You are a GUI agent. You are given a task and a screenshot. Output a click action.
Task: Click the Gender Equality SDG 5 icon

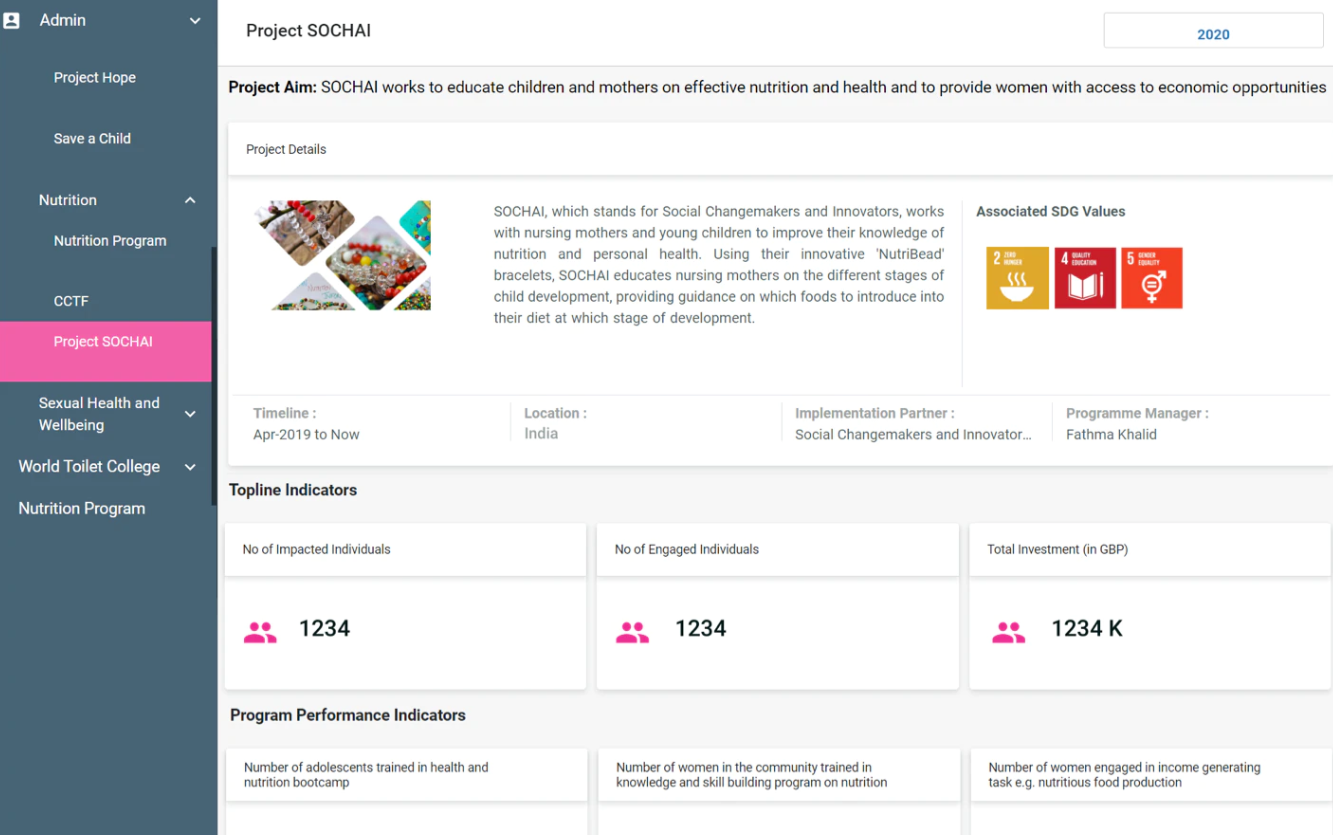pos(1152,278)
